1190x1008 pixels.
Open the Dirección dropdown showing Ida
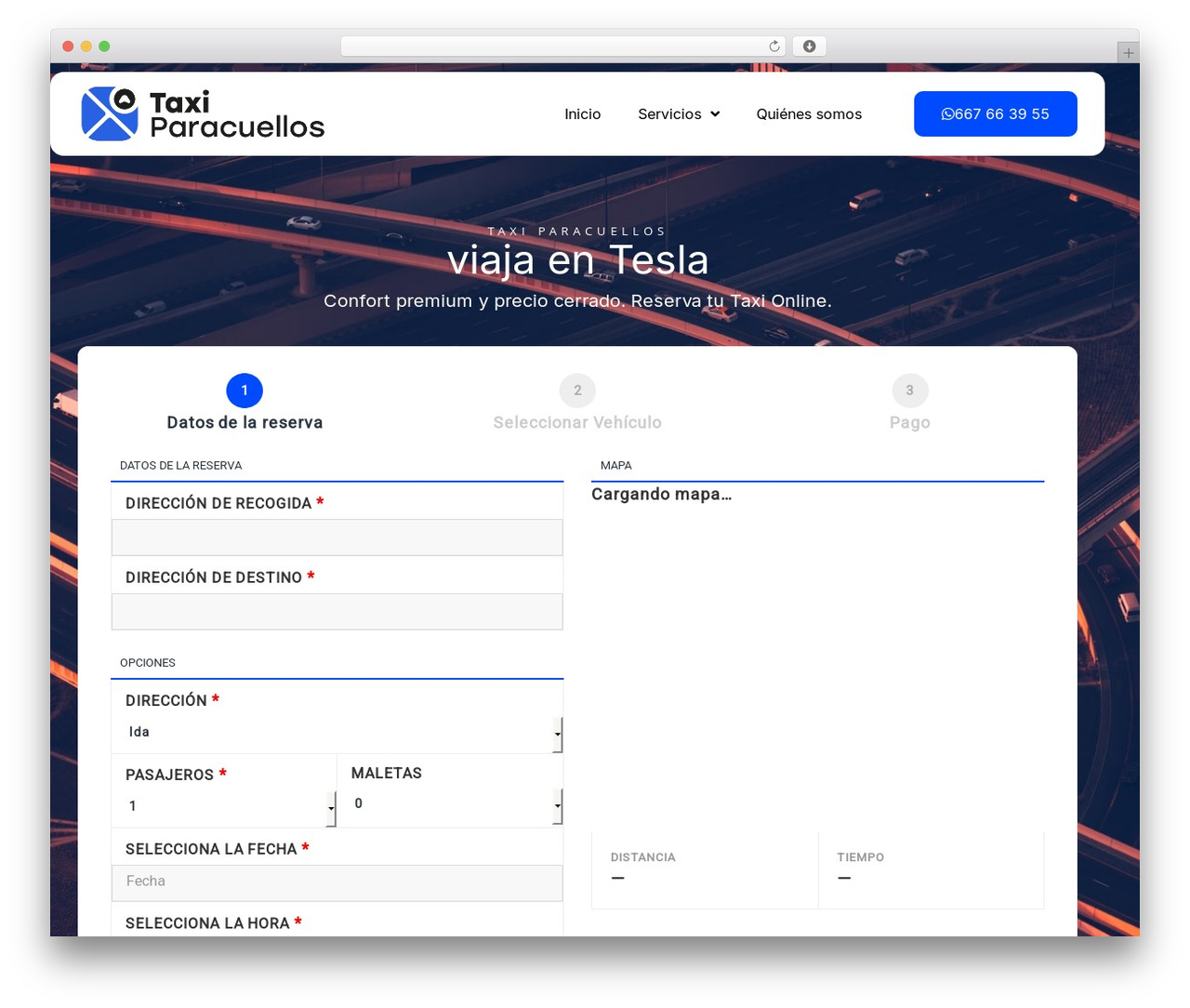(337, 733)
